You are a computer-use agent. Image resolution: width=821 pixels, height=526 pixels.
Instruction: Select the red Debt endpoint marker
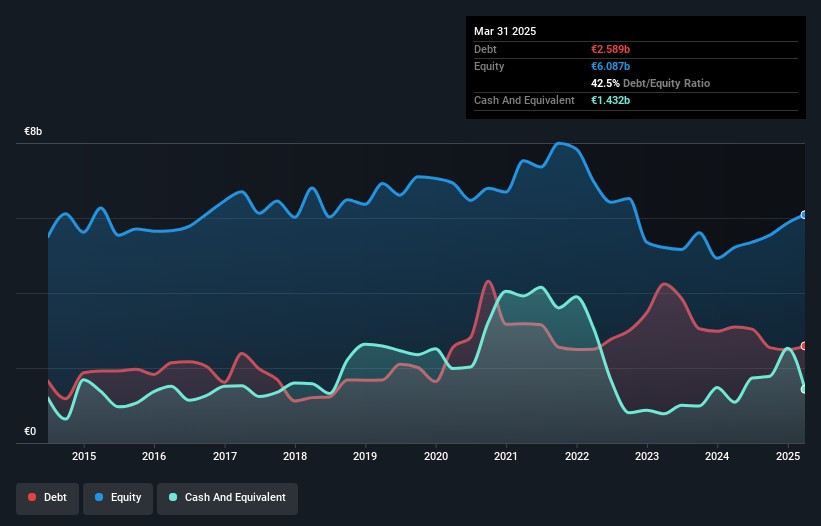coord(803,346)
